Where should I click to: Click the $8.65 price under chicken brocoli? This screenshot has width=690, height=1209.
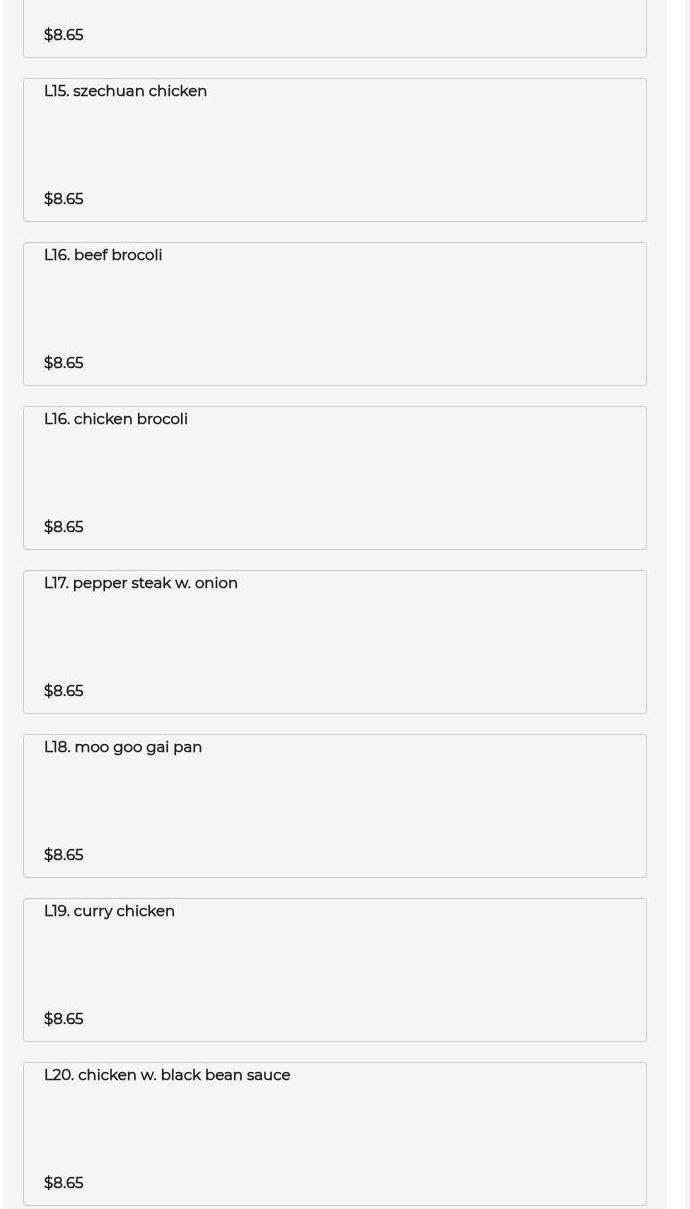click(x=64, y=527)
